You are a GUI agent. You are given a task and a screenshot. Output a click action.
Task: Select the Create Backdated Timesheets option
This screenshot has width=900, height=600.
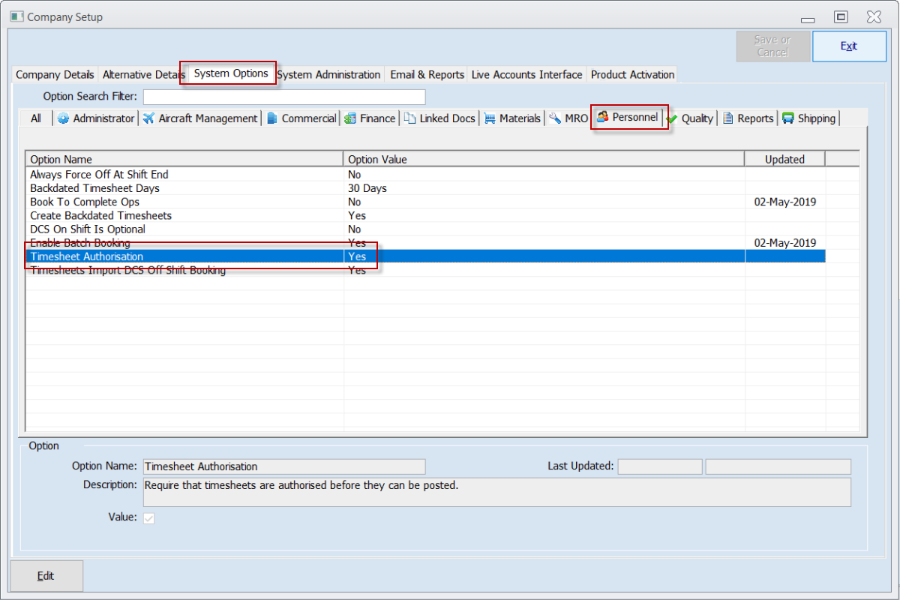tap(425, 216)
